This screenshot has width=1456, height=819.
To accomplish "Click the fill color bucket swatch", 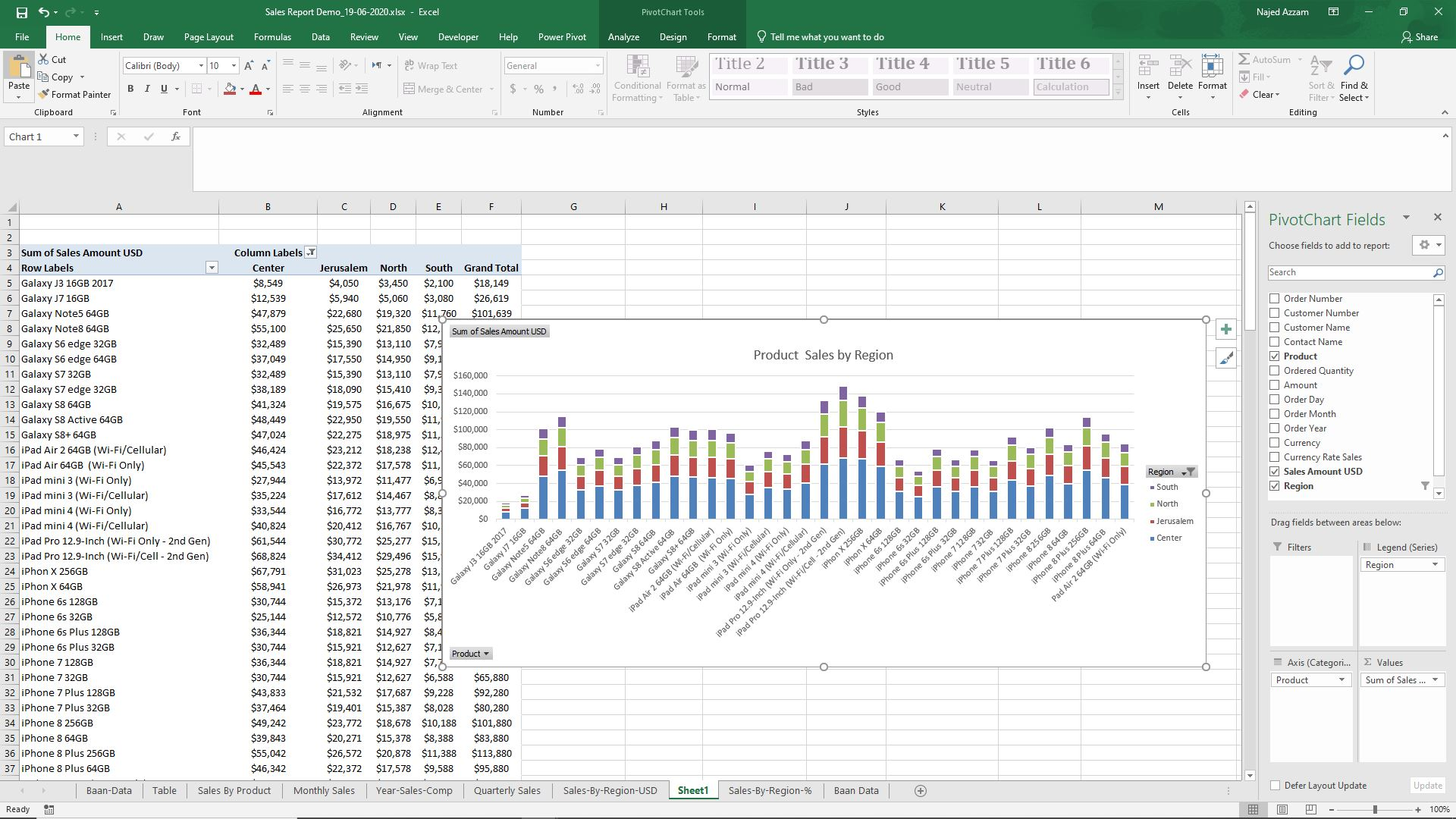I will point(230,89).
